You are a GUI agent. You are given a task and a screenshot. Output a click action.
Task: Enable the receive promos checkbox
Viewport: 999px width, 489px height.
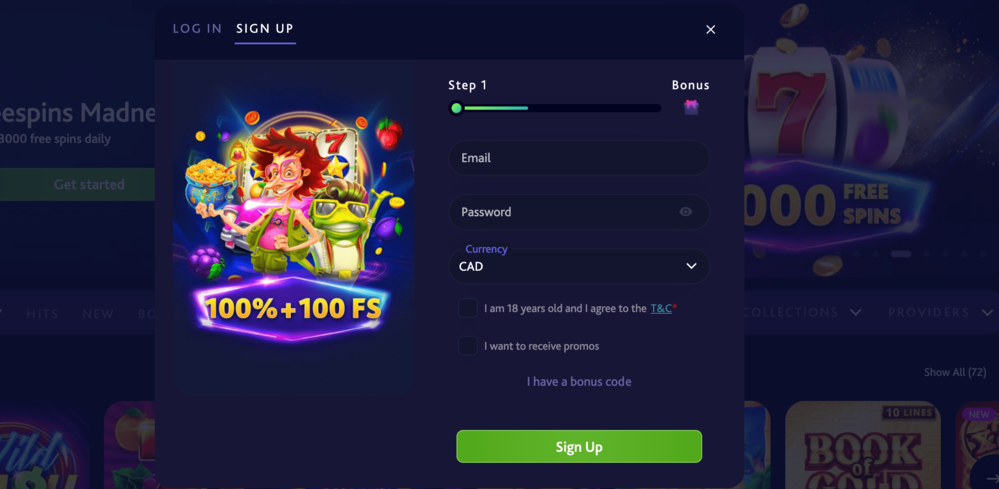point(468,346)
